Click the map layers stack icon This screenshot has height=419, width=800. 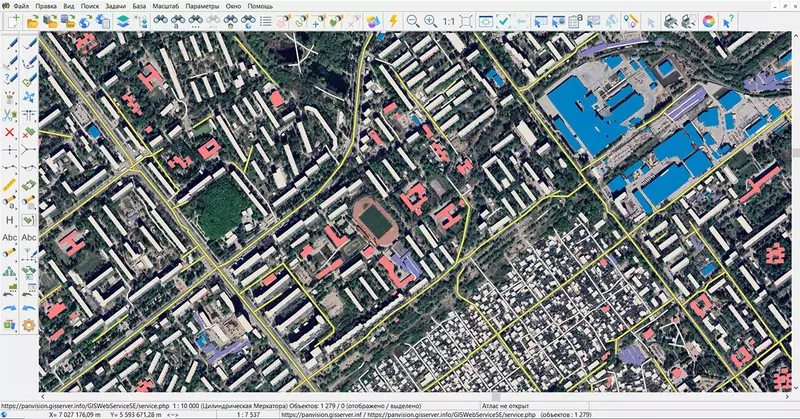[x=122, y=20]
